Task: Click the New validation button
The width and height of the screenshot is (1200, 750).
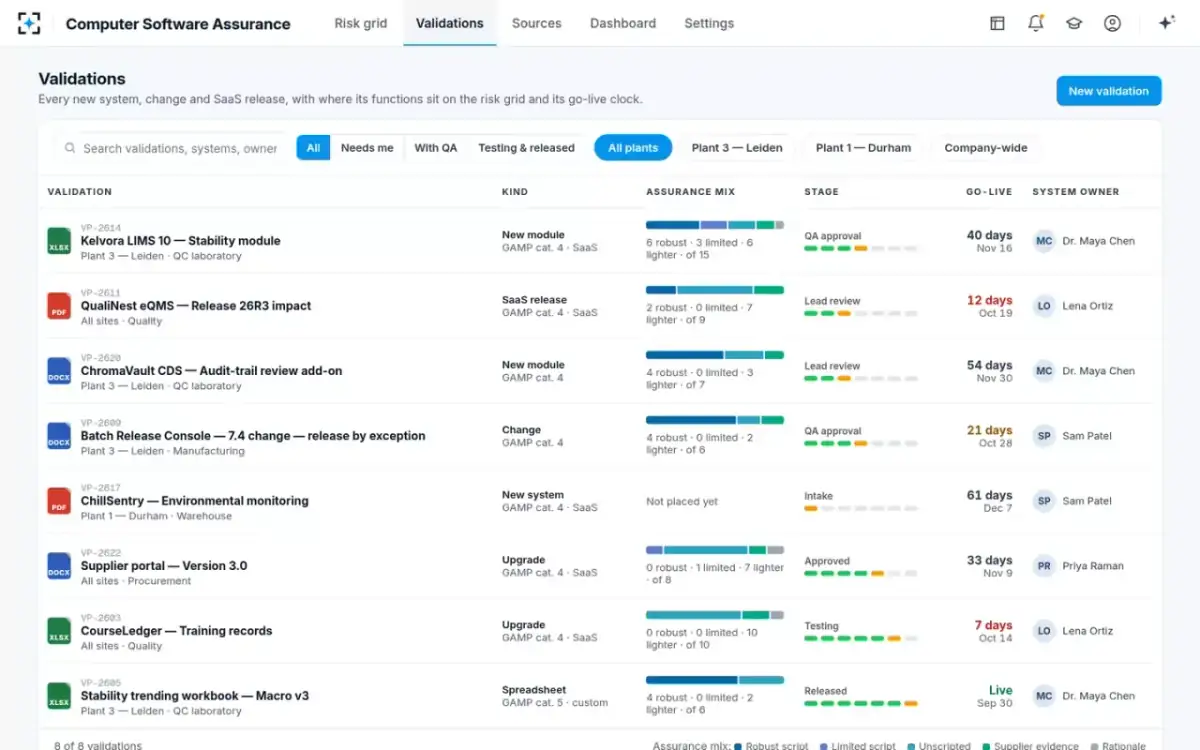Action: [x=1109, y=91]
